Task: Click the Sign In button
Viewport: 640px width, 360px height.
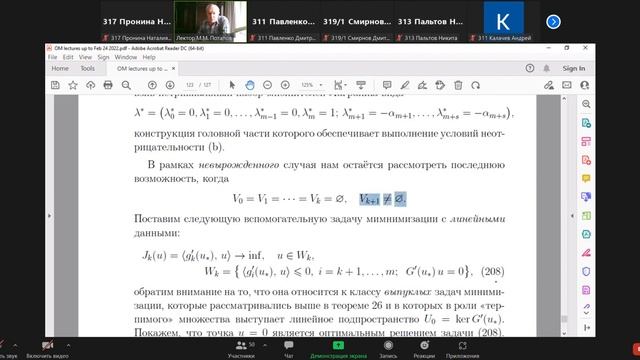Action: point(573,68)
